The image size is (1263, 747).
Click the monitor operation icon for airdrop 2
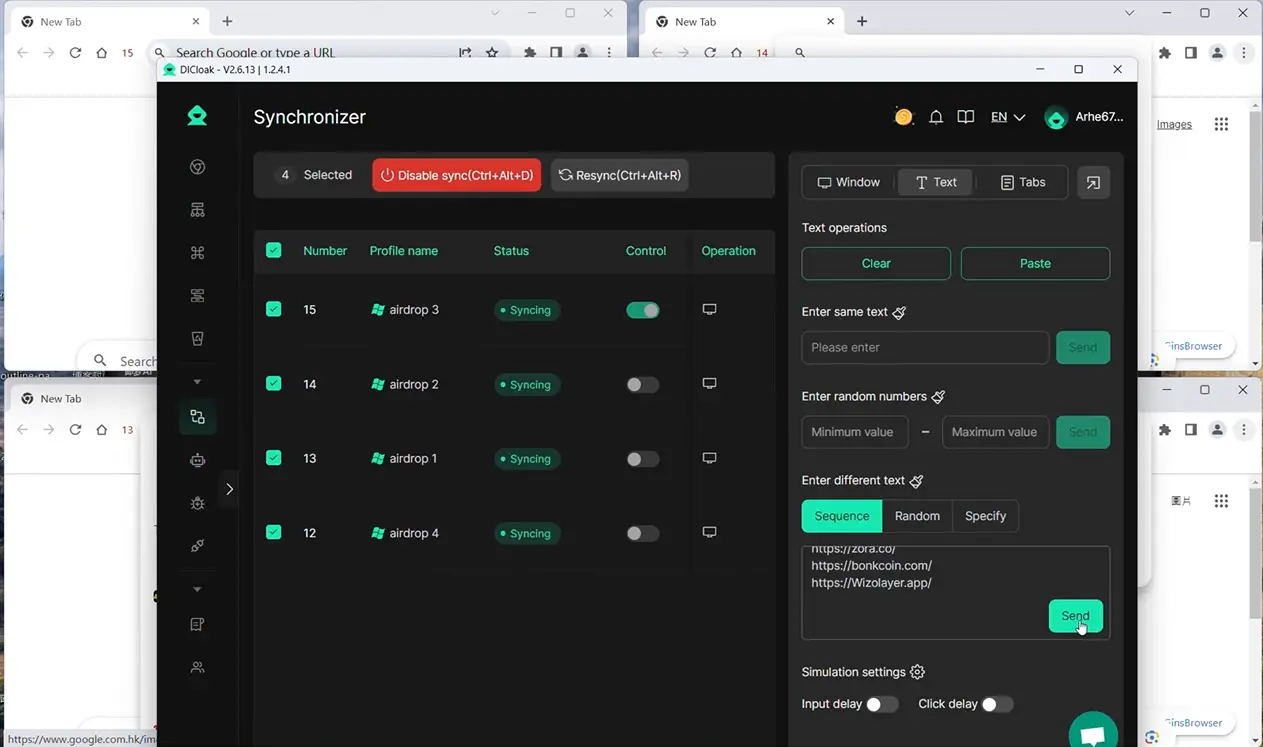(709, 384)
